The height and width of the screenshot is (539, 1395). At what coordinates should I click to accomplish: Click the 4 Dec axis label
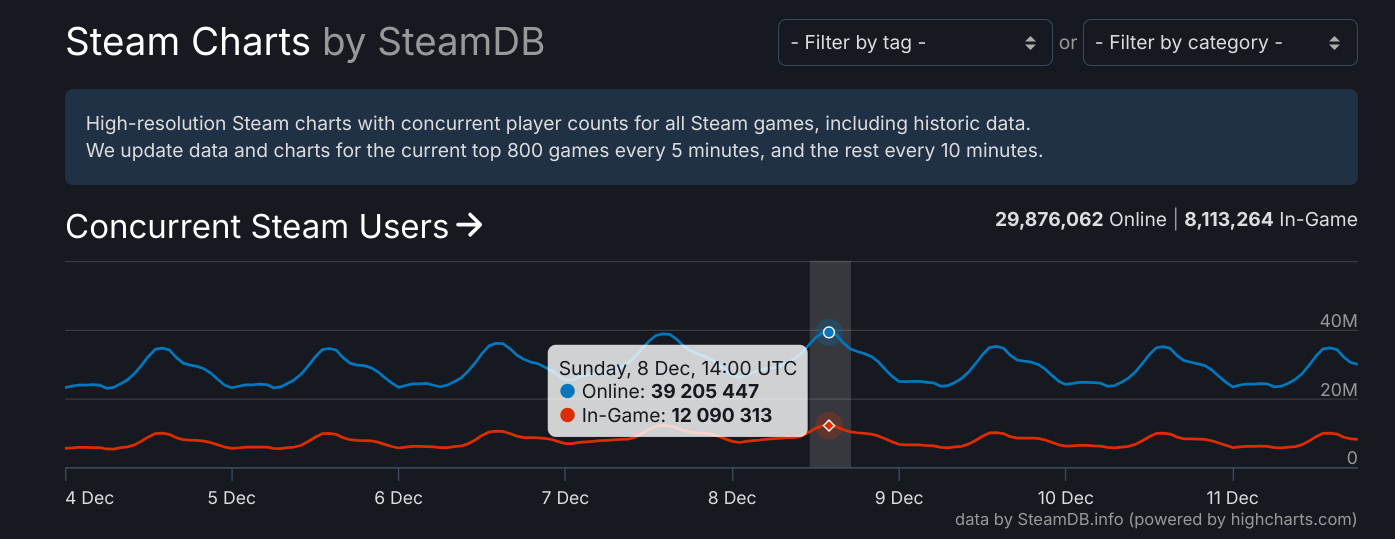(x=90, y=498)
